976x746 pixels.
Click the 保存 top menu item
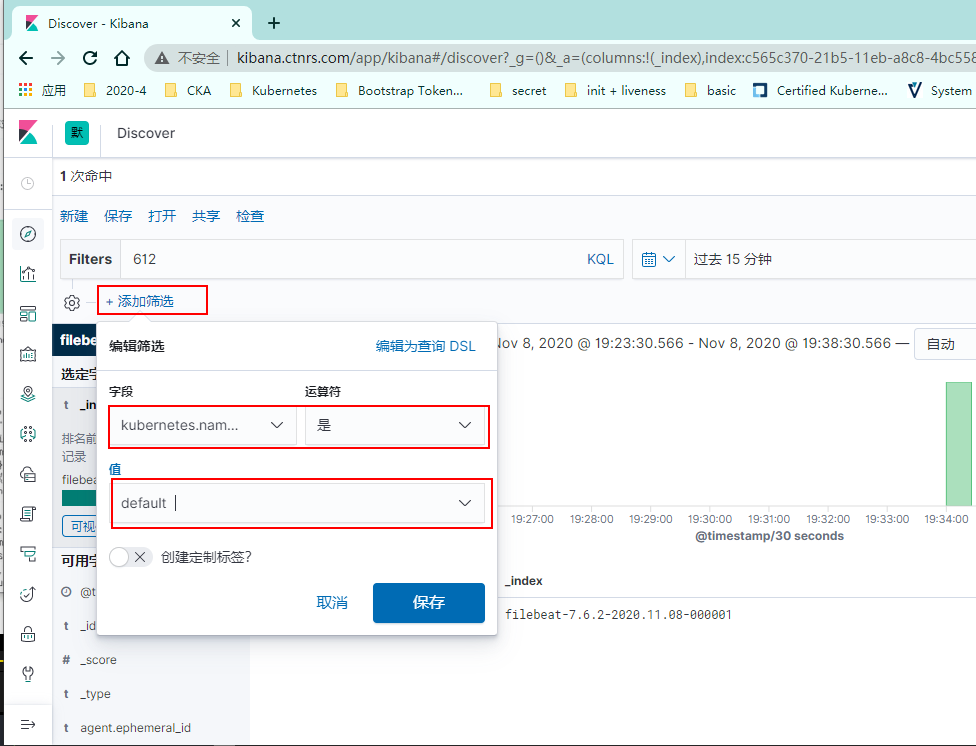(x=118, y=216)
